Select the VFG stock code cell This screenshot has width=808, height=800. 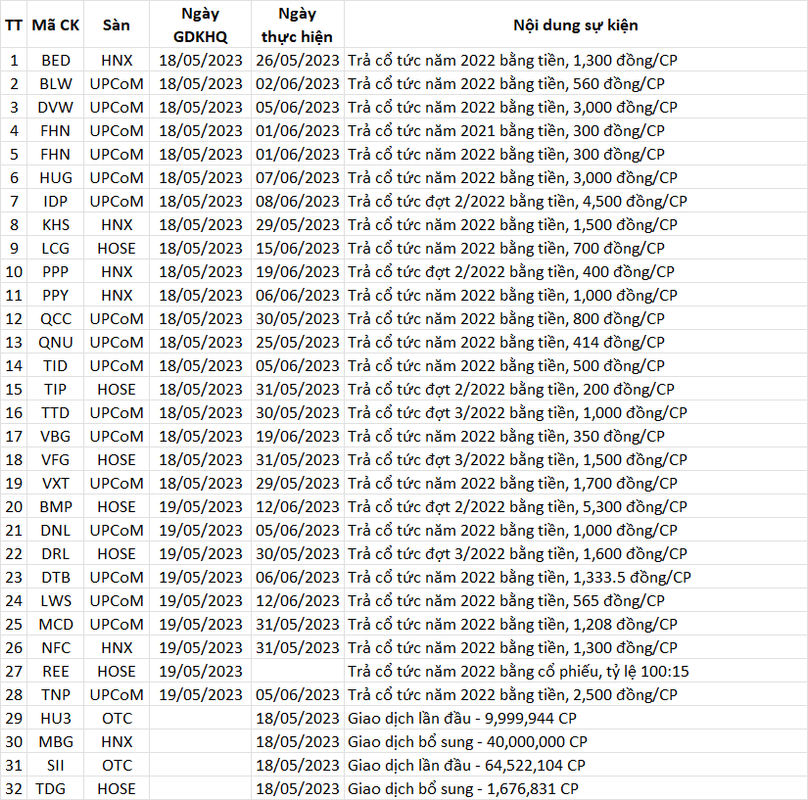coord(55,460)
